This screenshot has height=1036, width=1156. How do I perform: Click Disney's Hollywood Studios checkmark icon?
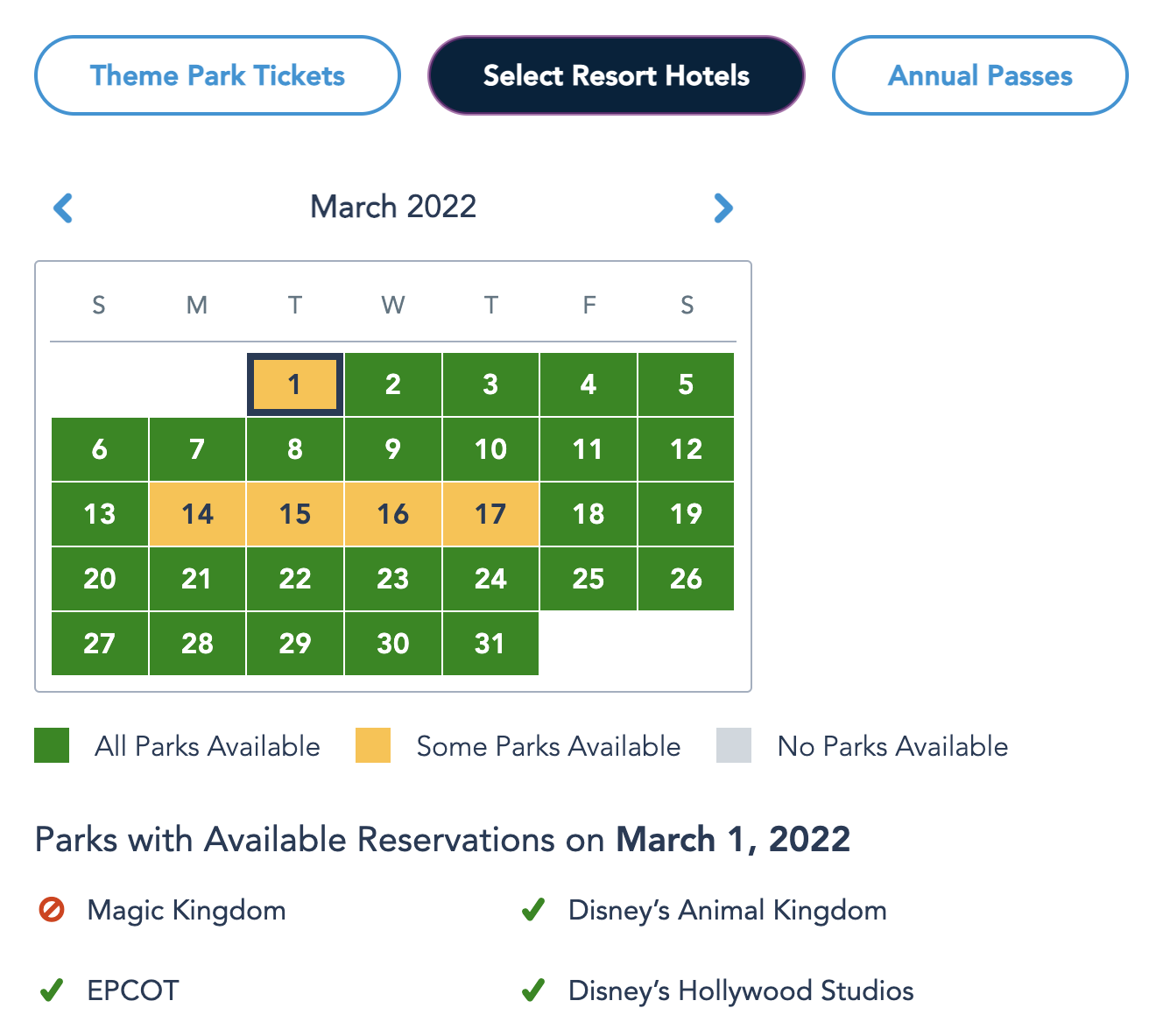tap(533, 990)
